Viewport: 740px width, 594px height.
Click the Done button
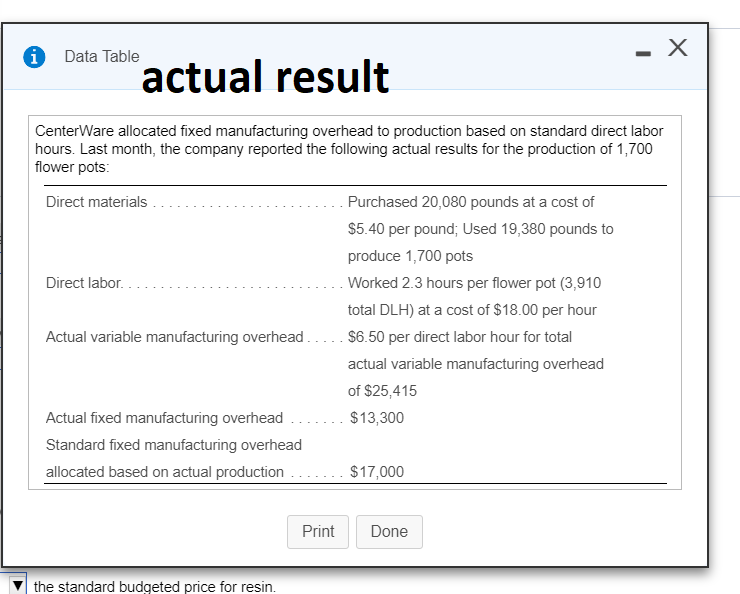[389, 532]
